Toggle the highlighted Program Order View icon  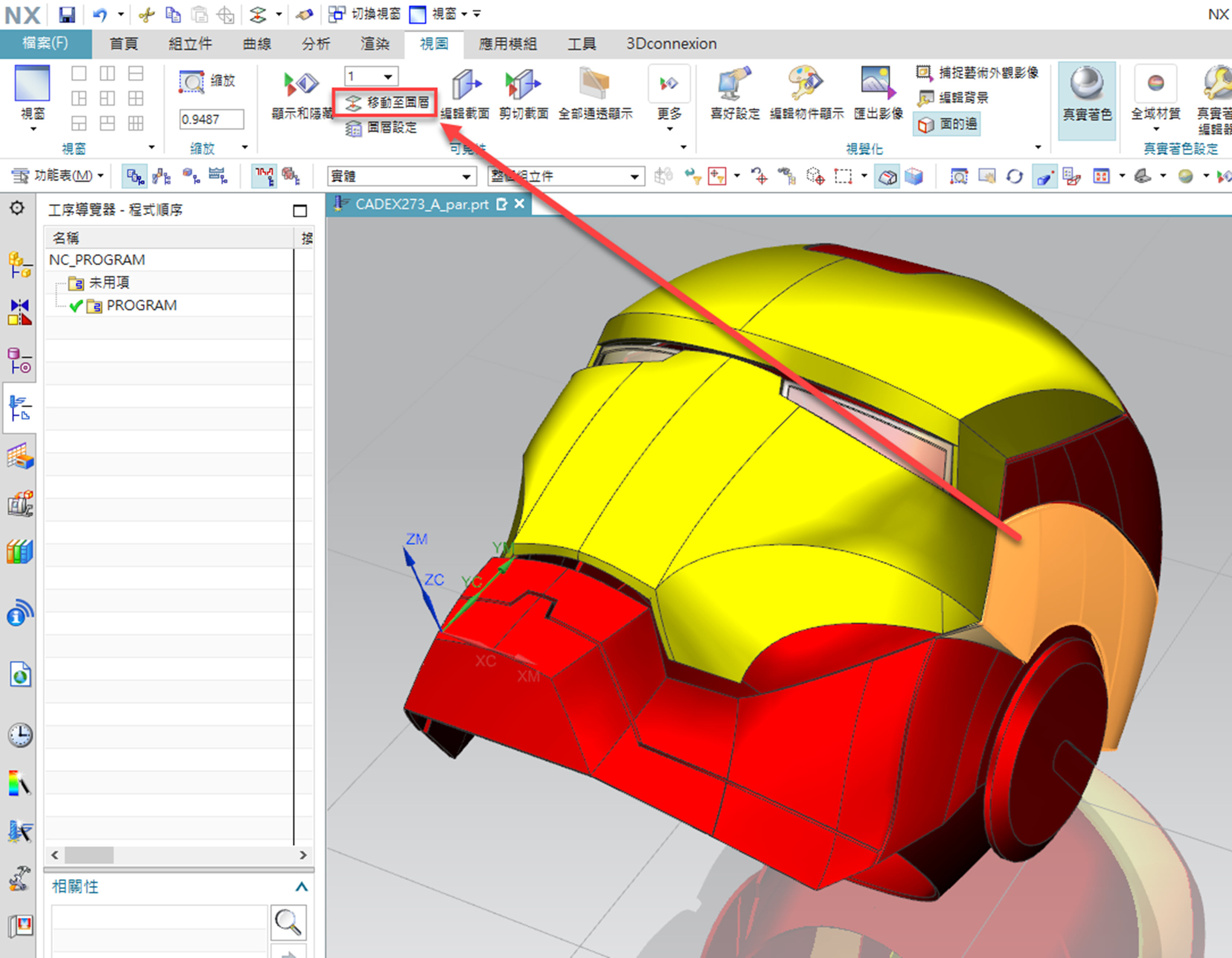pyautogui.click(x=135, y=177)
